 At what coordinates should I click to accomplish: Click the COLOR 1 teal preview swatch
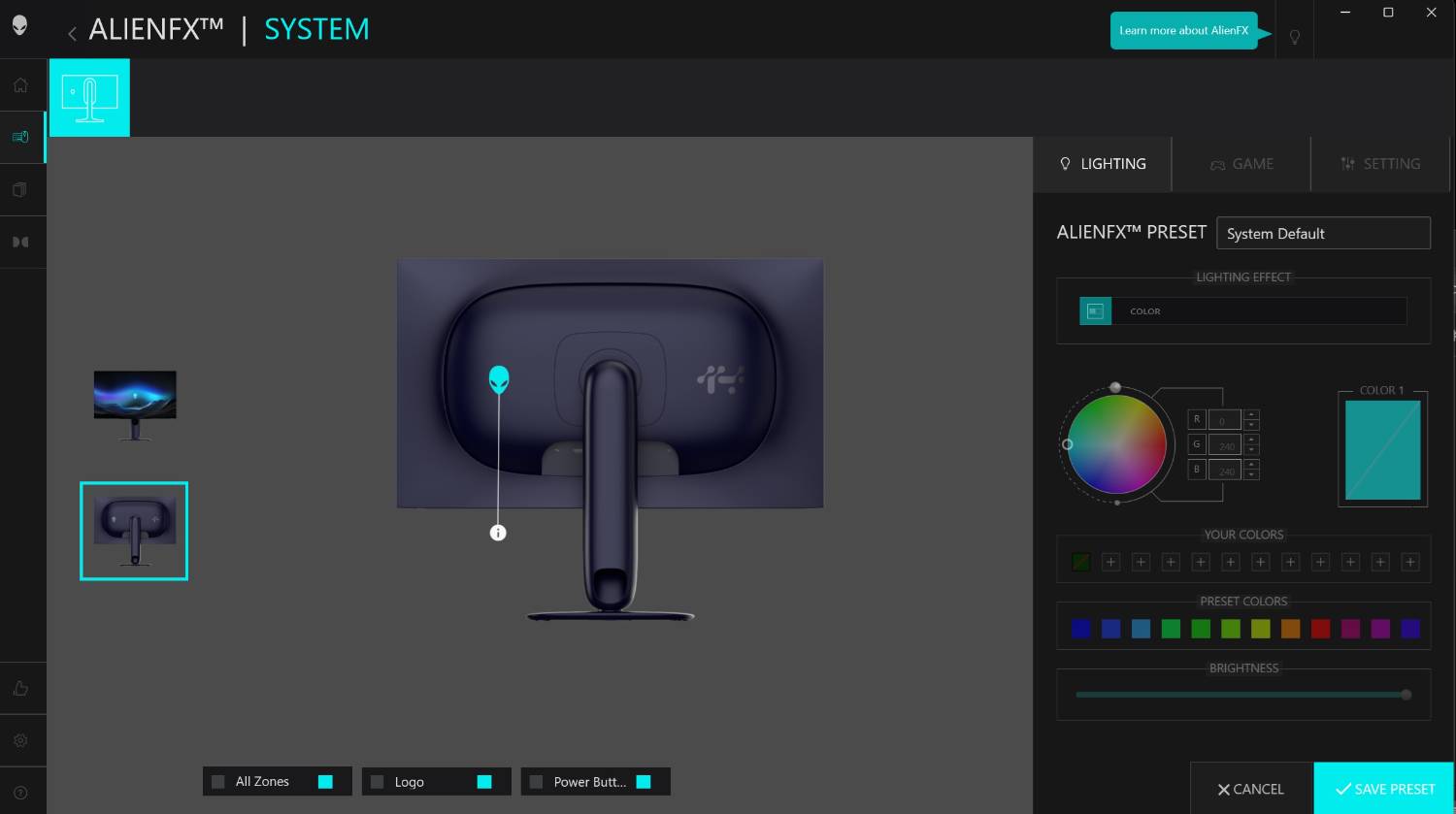pos(1383,450)
